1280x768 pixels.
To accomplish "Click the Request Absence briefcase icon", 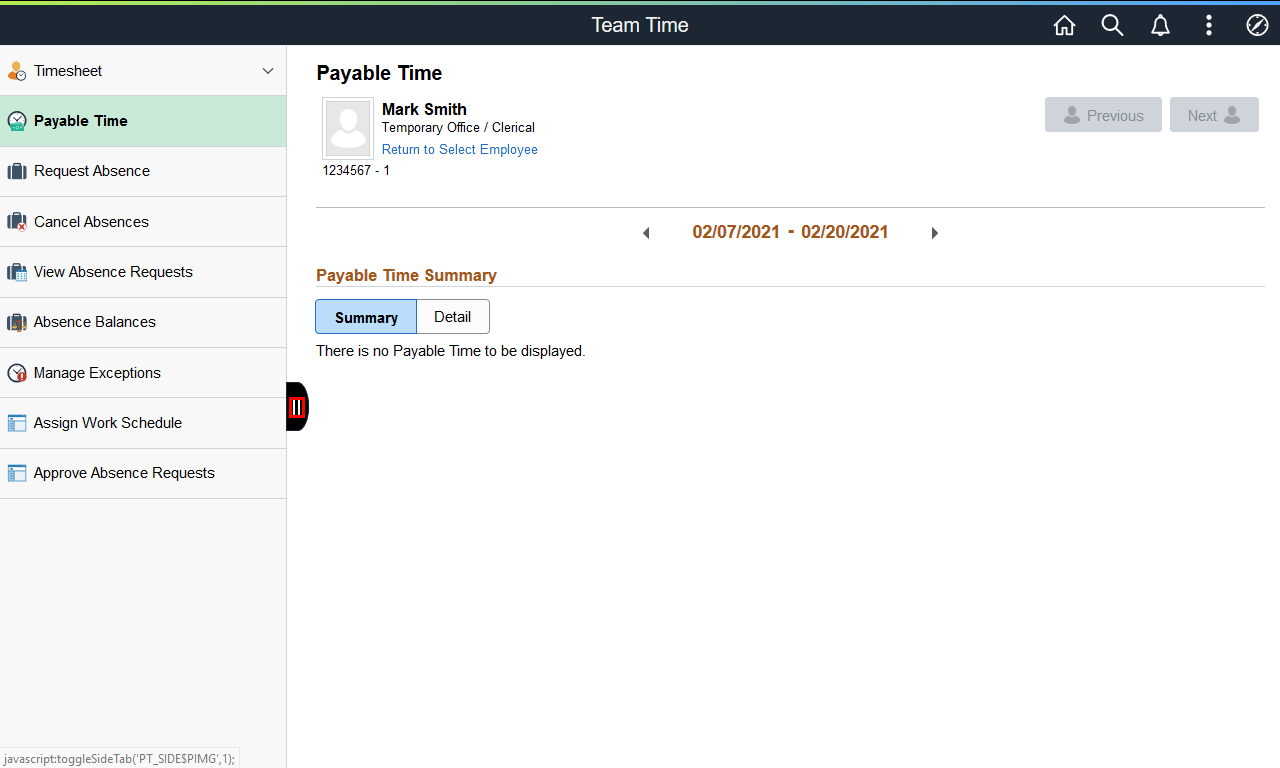I will click(17, 171).
